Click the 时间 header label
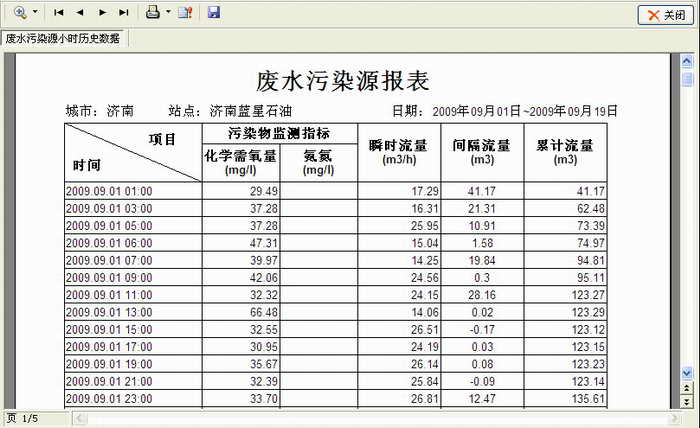 click(x=87, y=166)
